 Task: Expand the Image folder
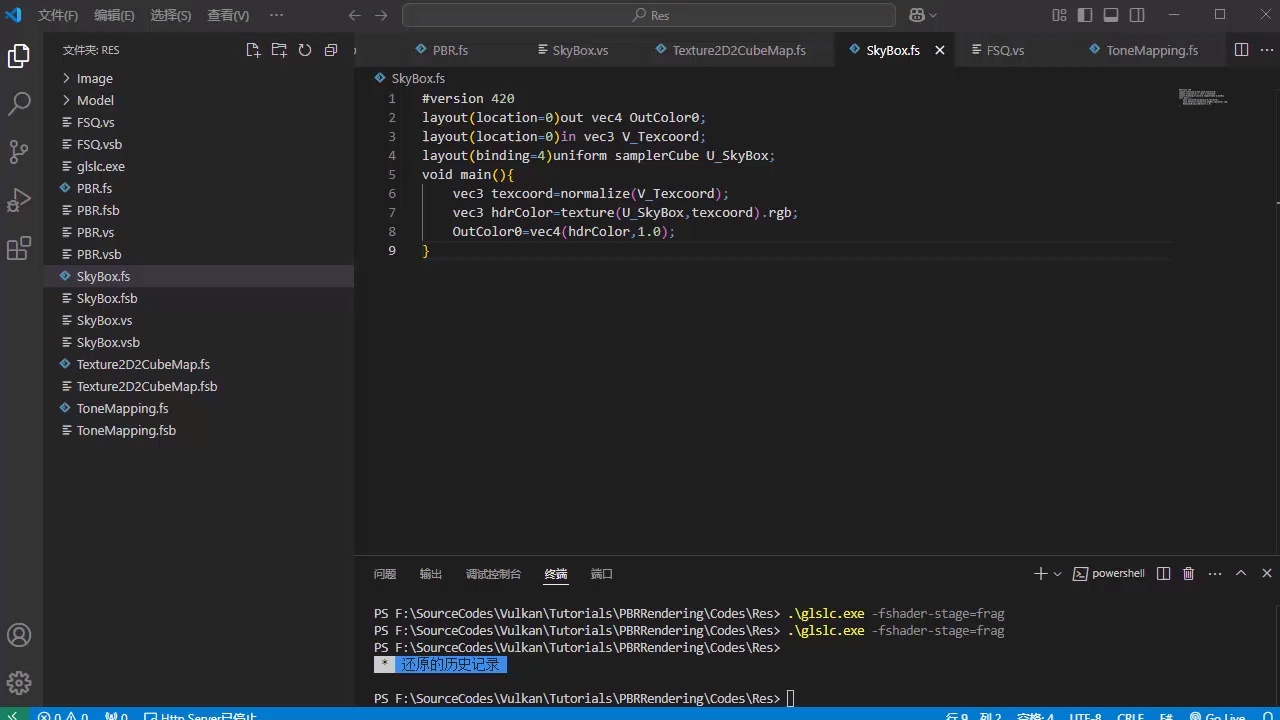[x=95, y=78]
